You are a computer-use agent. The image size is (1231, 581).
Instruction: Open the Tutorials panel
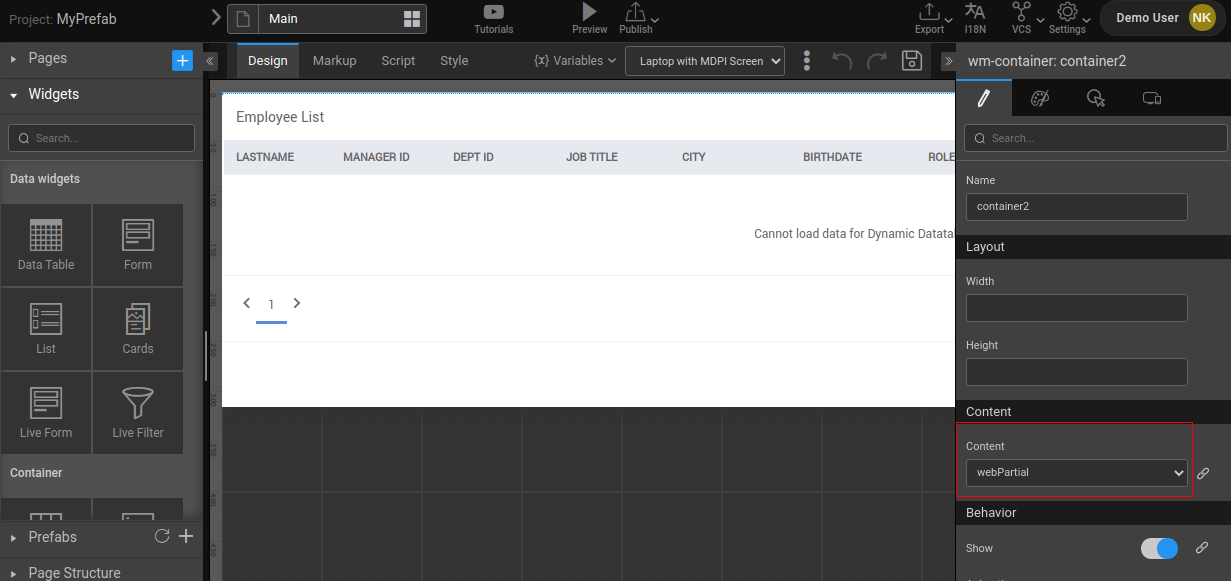(493, 19)
